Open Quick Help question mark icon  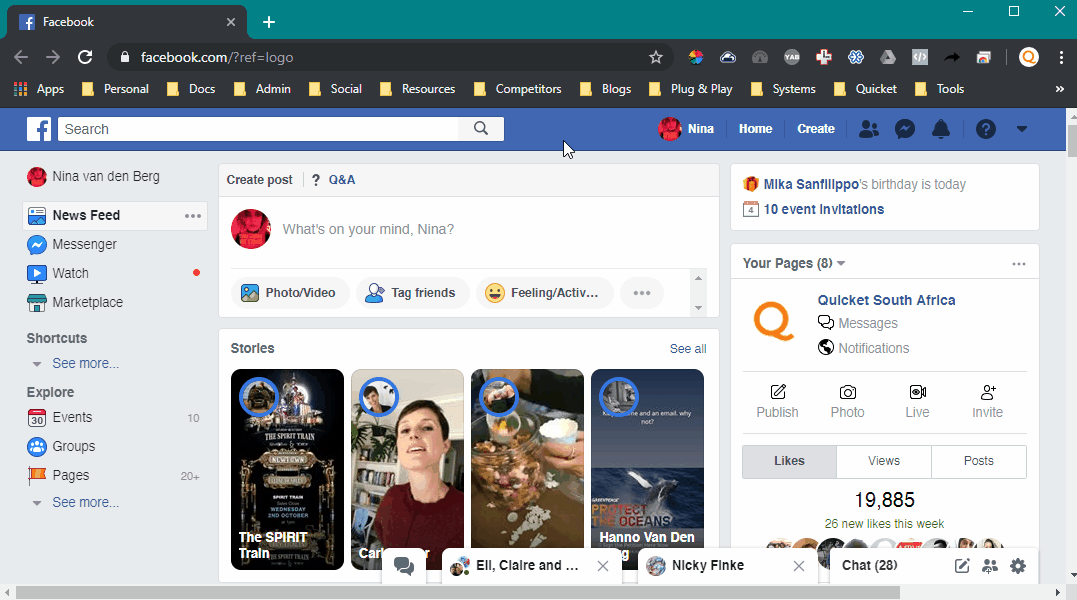point(986,129)
